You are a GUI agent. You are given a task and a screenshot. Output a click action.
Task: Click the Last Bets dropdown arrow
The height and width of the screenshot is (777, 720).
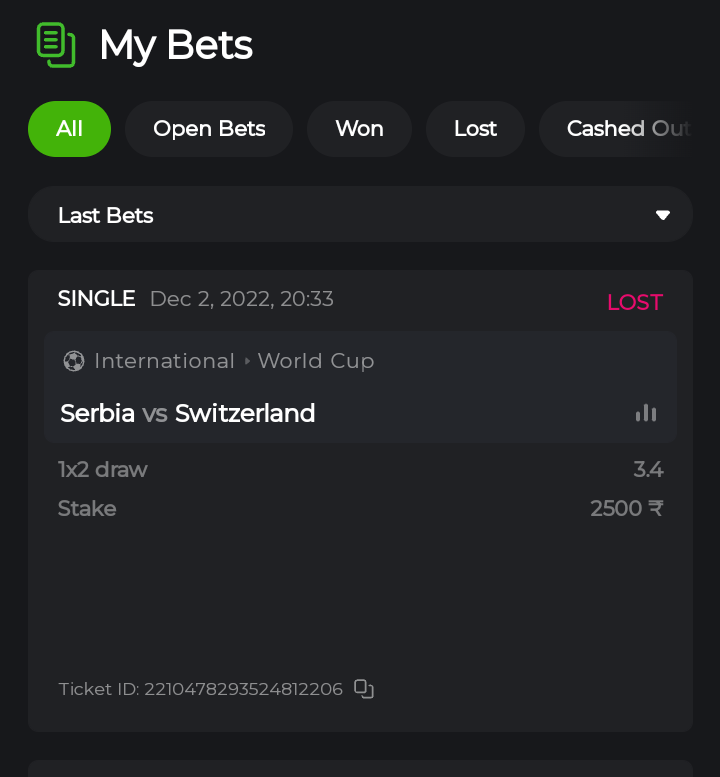(x=662, y=215)
